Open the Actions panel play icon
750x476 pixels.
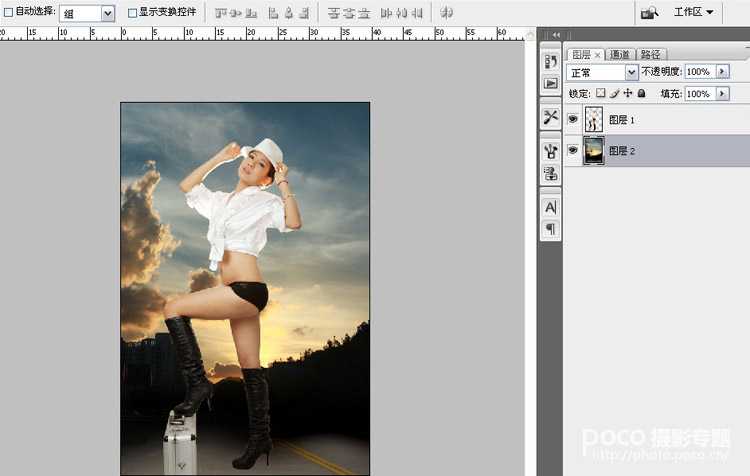[550, 84]
